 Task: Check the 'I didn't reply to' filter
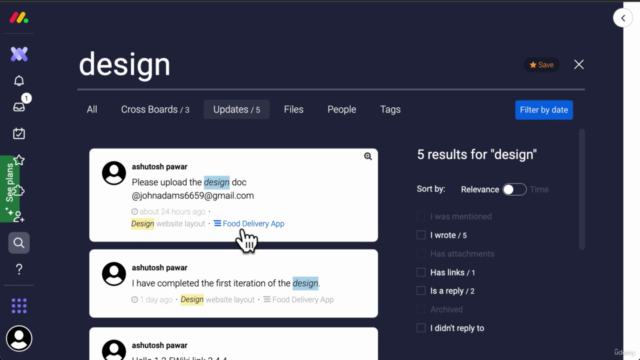421,328
